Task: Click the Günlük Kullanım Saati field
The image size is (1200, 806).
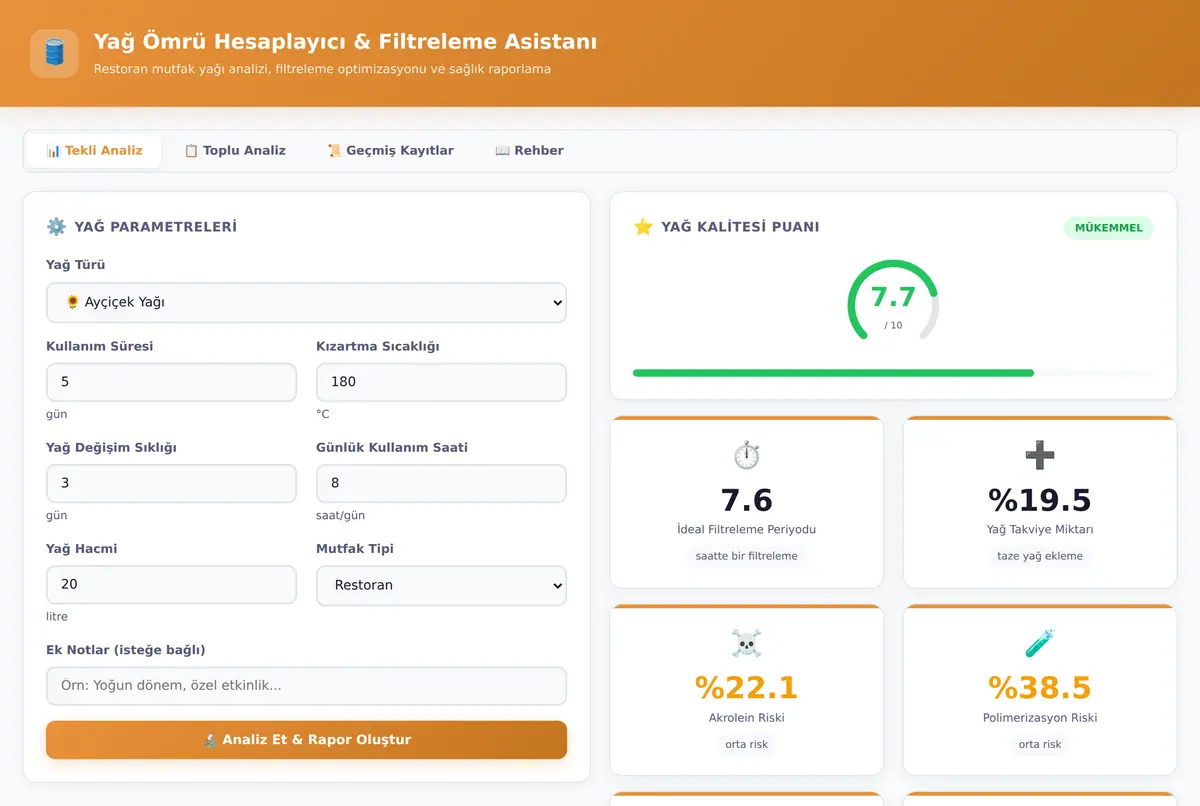Action: pyautogui.click(x=441, y=483)
